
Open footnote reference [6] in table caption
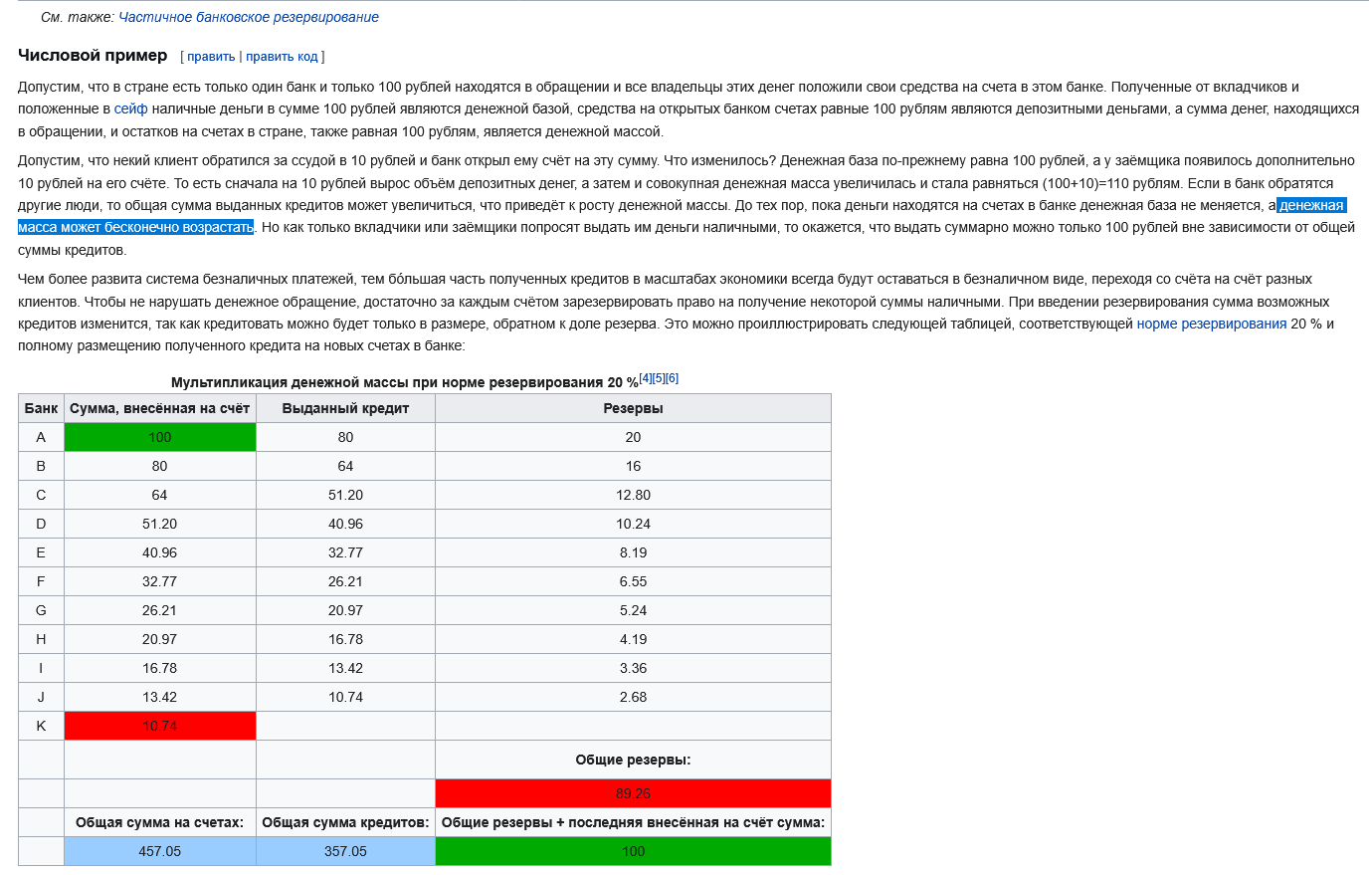pyautogui.click(x=673, y=378)
